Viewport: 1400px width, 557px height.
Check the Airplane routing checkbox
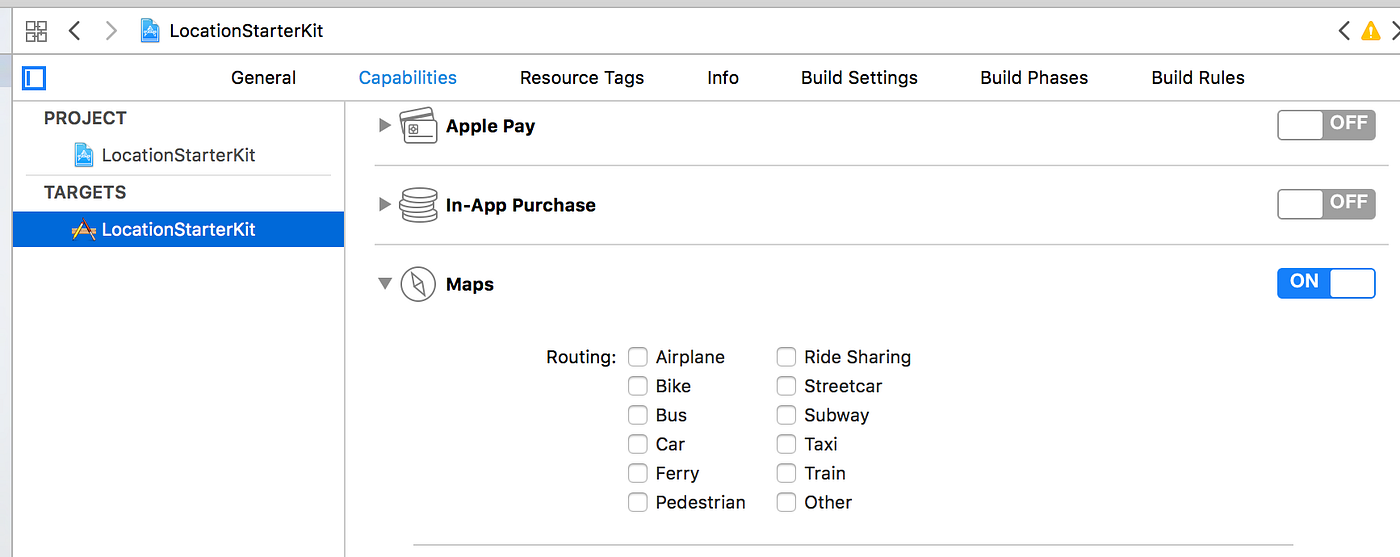point(638,357)
